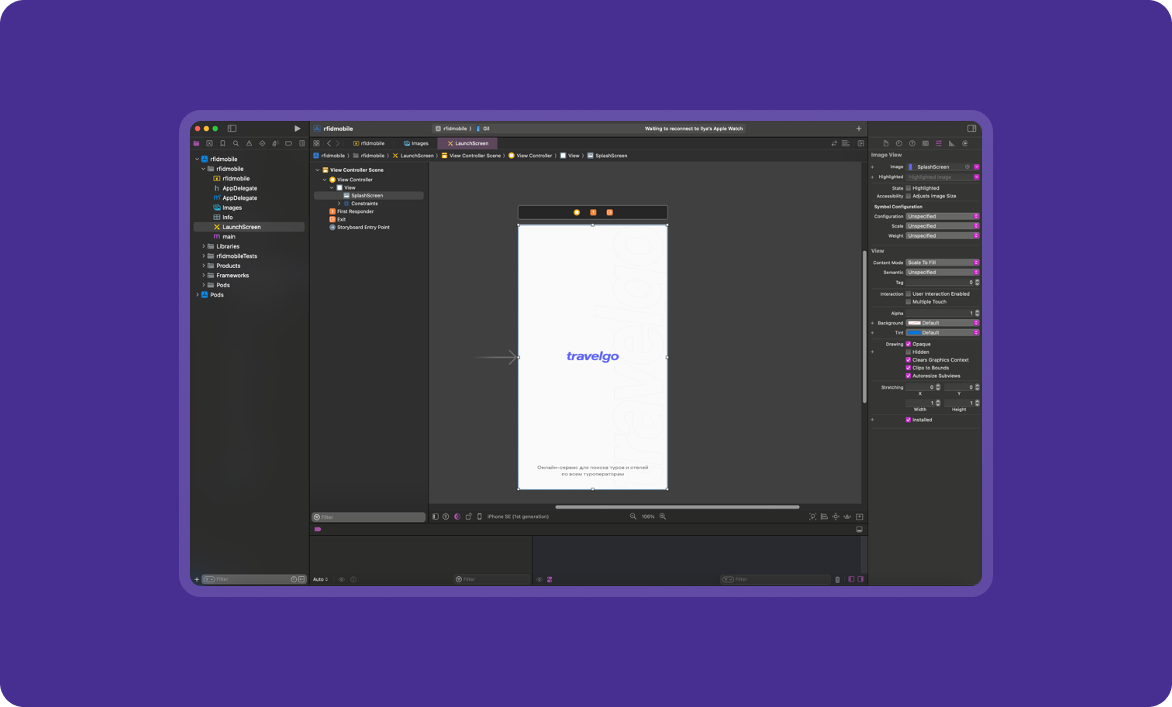
Task: Open the Background color selector
Action: pos(942,323)
